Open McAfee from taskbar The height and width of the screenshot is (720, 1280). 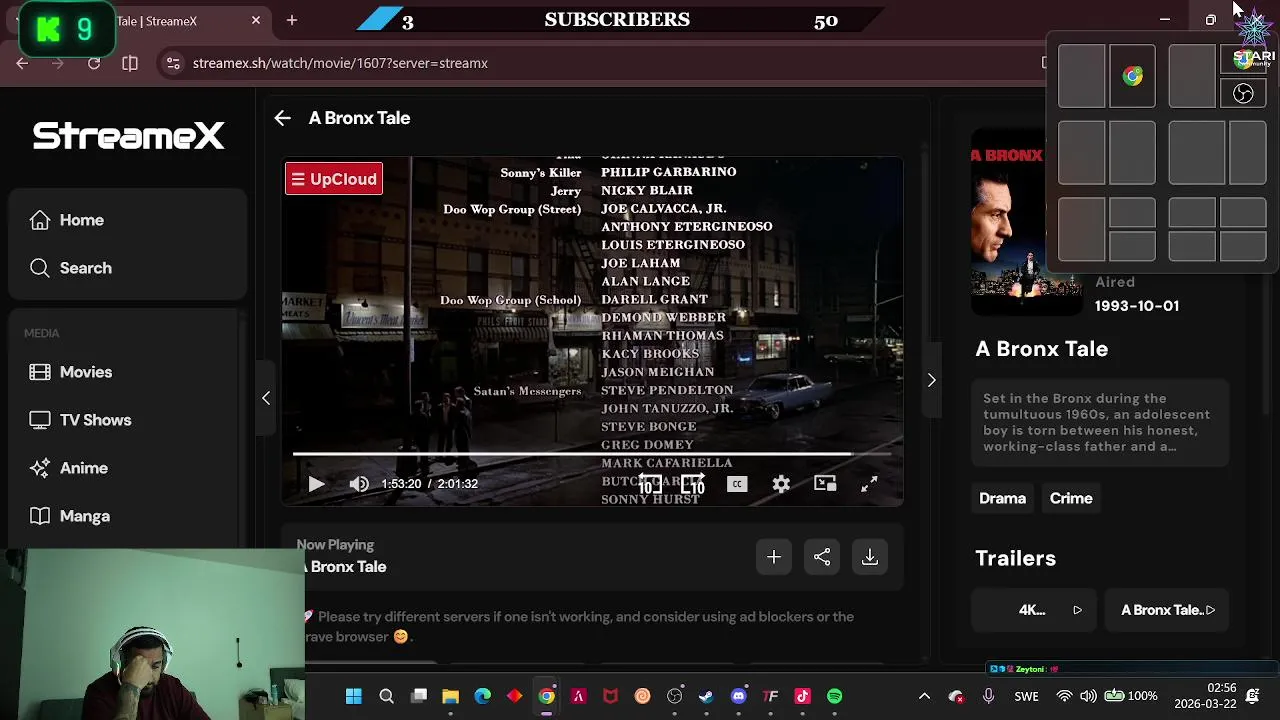click(610, 696)
